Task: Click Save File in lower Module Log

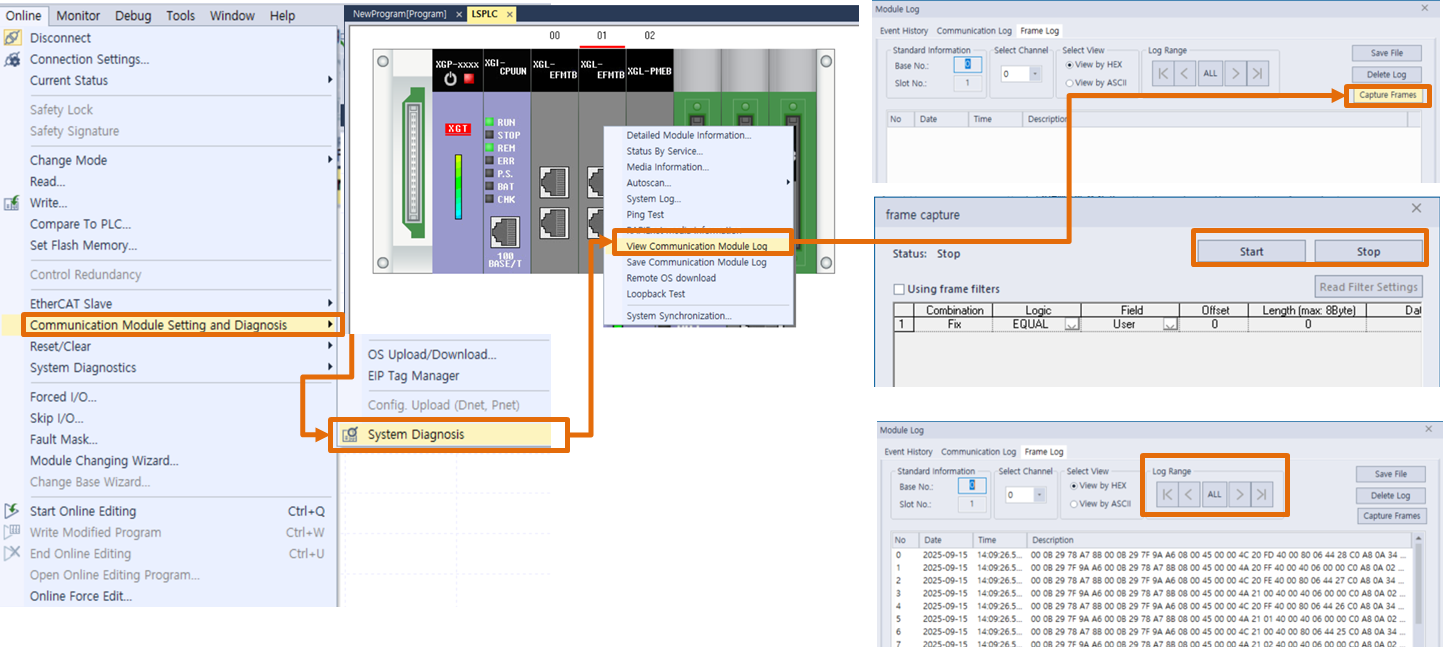Action: pos(1391,474)
